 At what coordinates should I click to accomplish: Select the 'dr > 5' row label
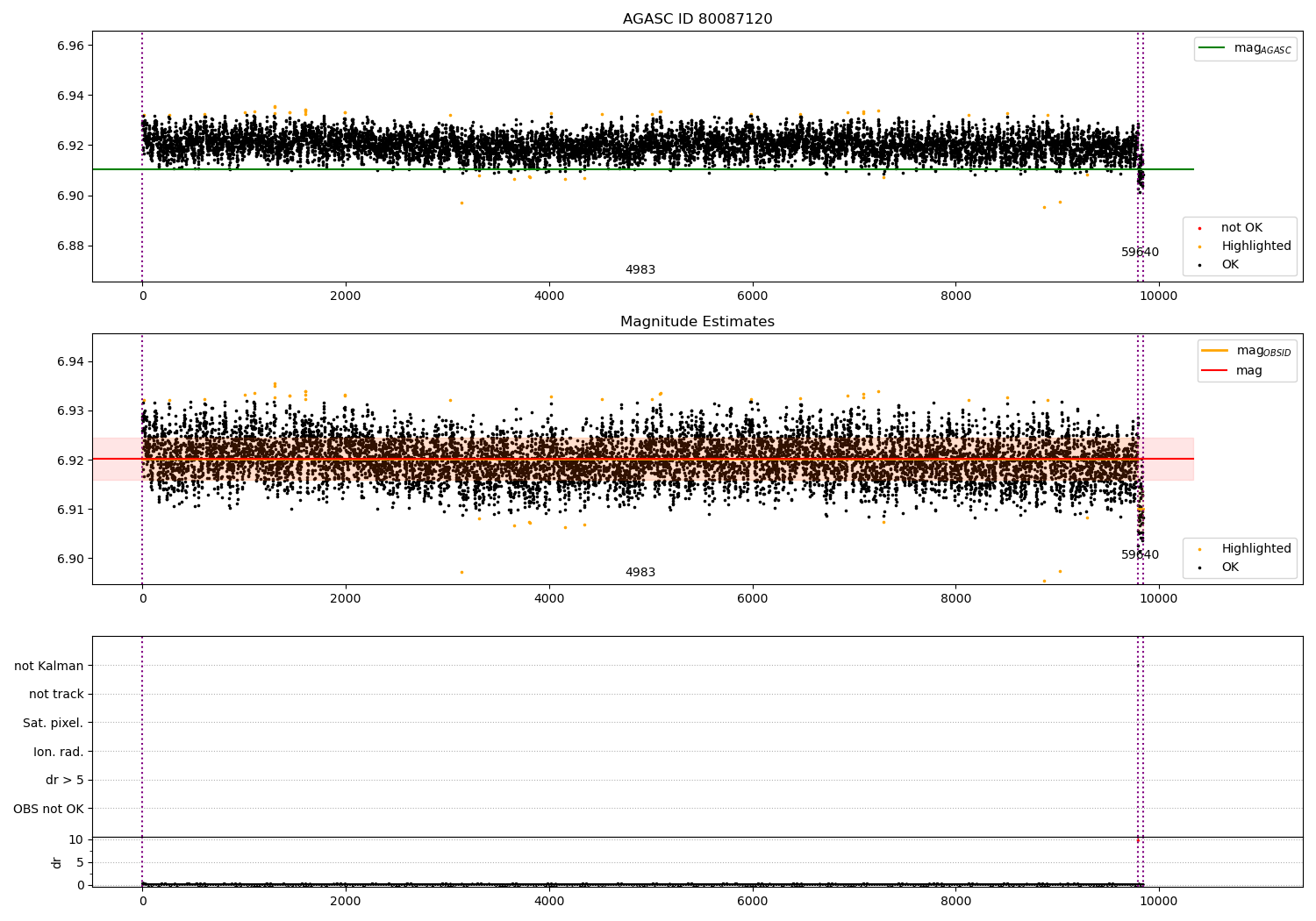point(64,781)
